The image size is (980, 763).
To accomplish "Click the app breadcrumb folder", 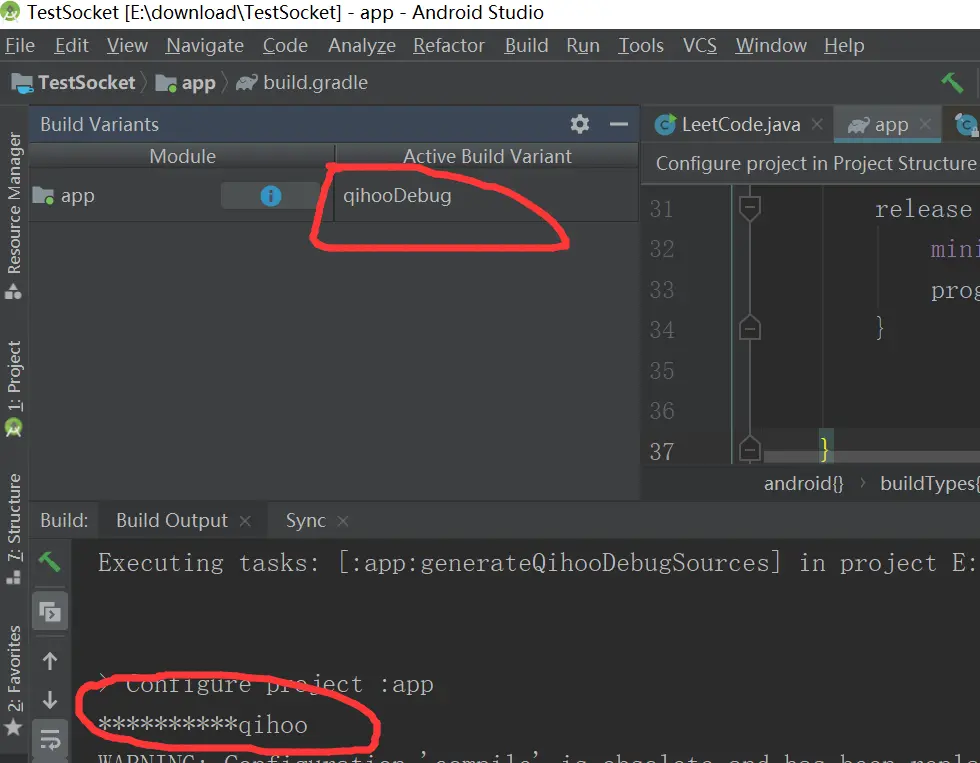I will click(186, 82).
